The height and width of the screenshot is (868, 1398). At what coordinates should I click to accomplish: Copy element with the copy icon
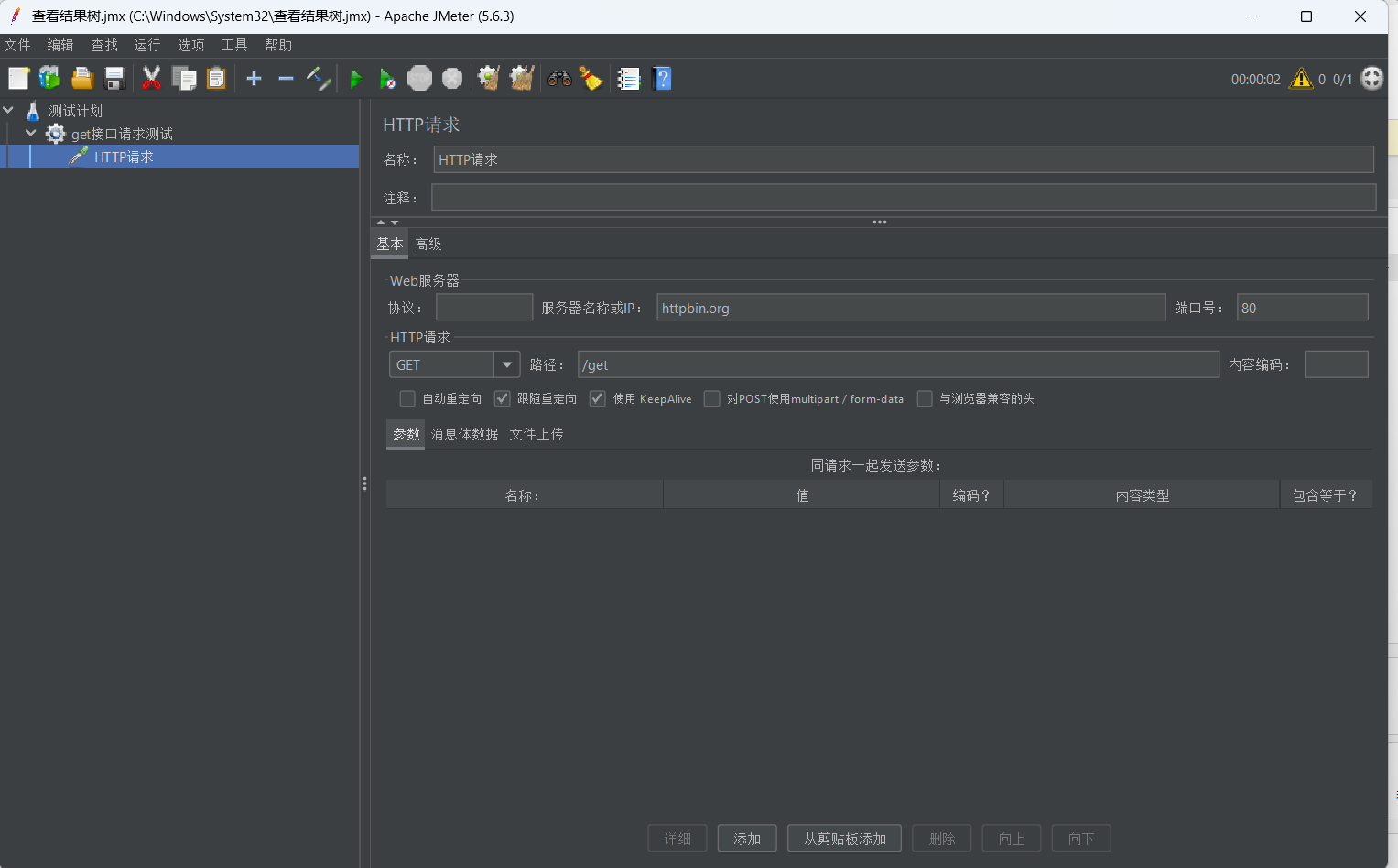point(184,79)
